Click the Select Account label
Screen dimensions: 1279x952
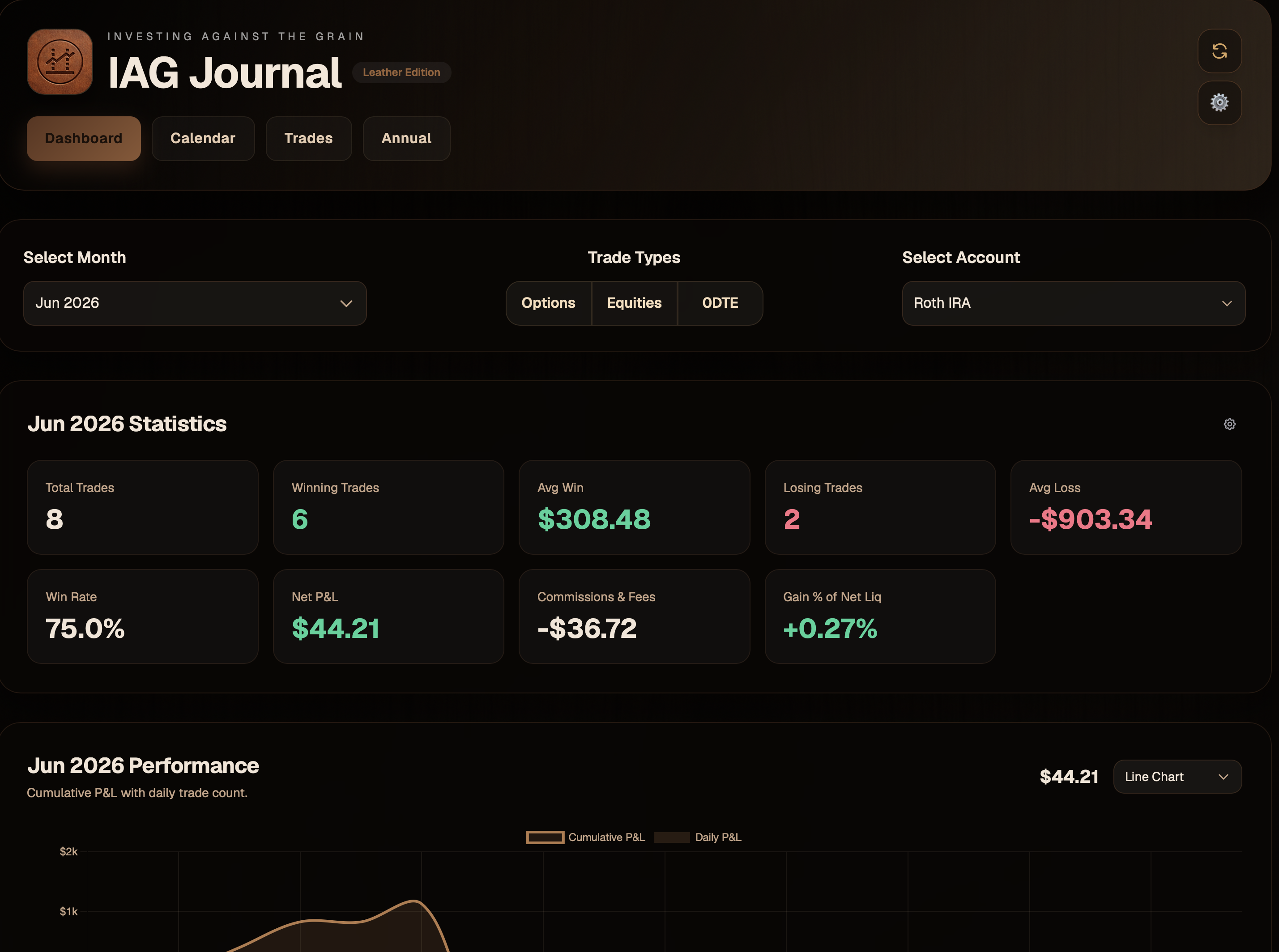[x=961, y=258]
